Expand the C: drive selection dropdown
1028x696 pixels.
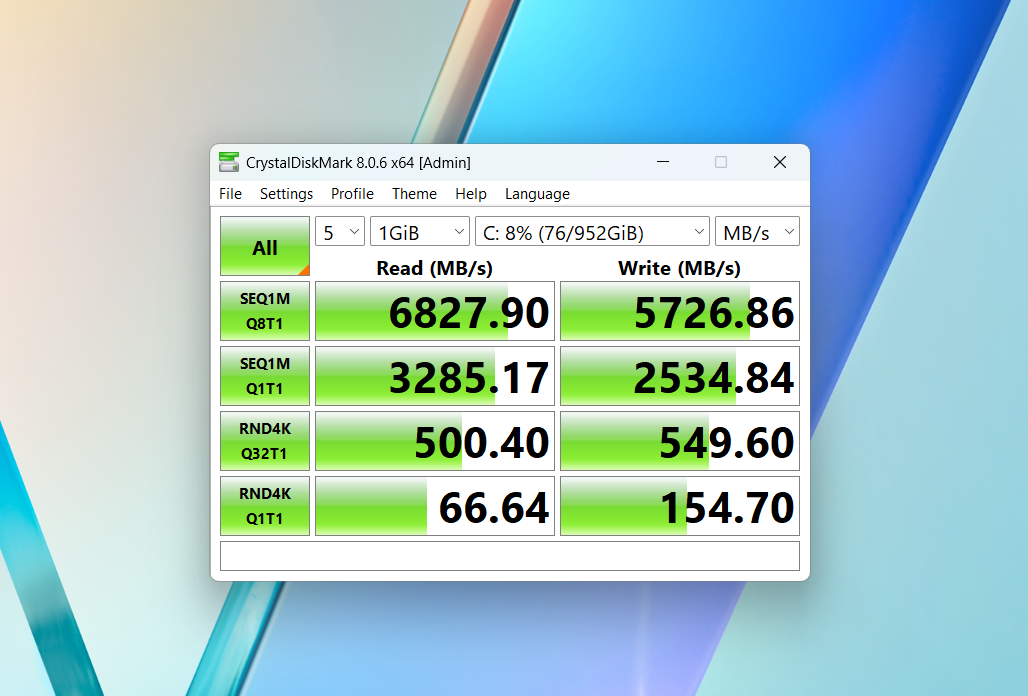(592, 231)
